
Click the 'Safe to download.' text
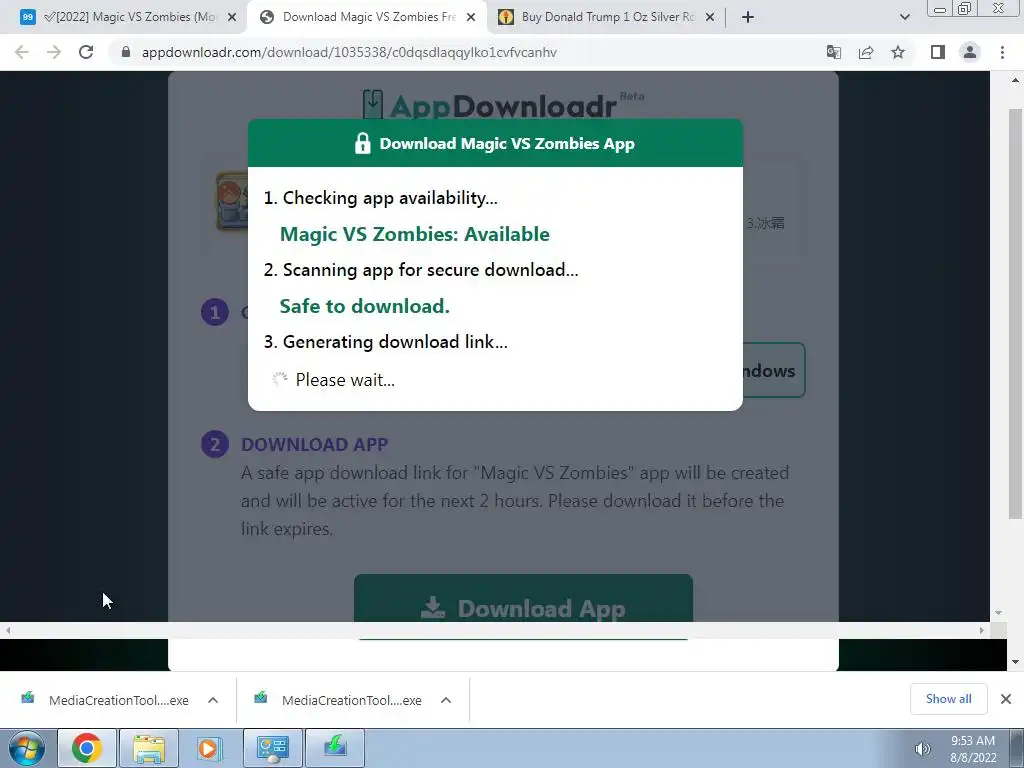364,306
